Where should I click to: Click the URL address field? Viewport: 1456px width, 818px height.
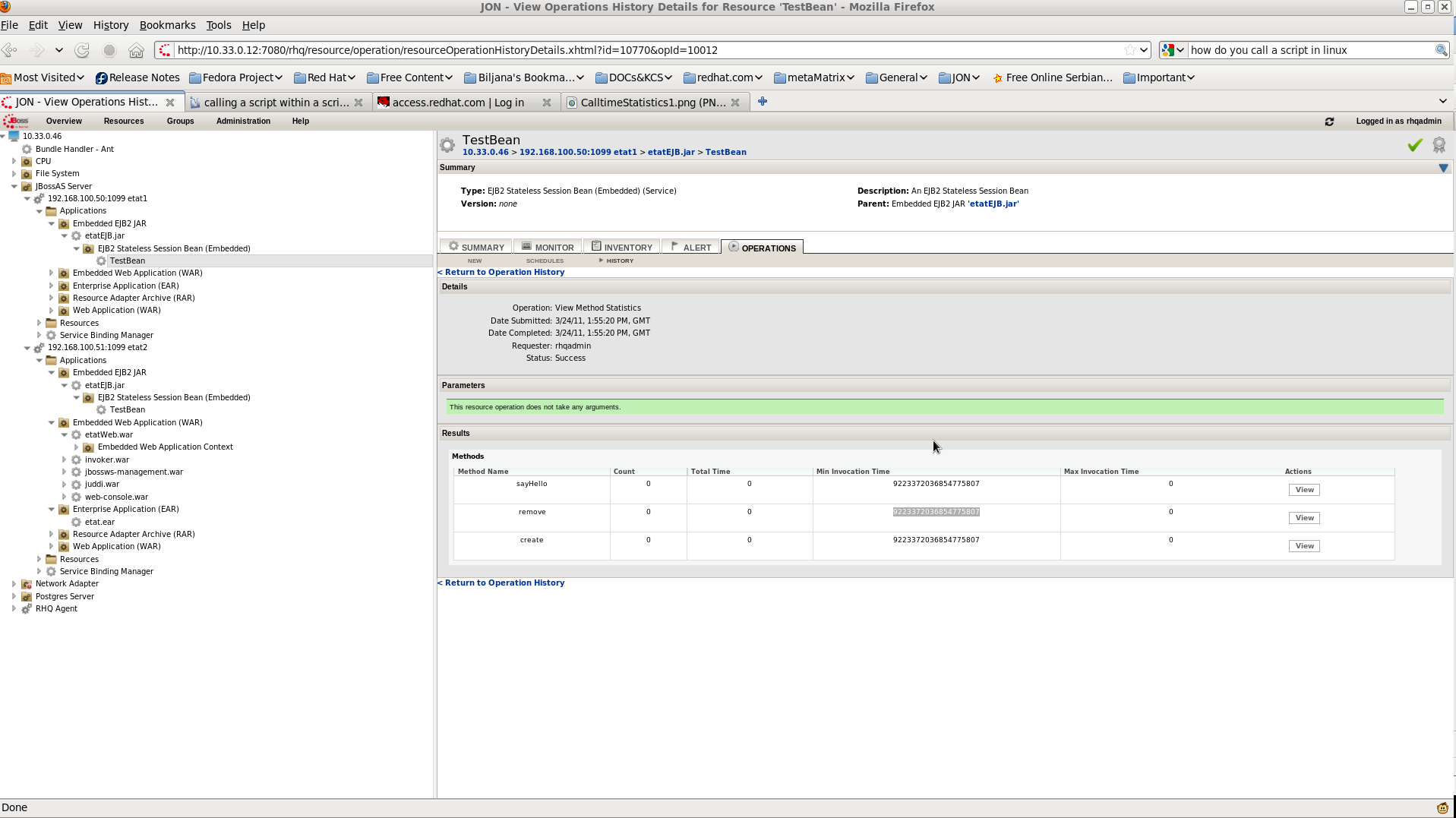(646, 50)
